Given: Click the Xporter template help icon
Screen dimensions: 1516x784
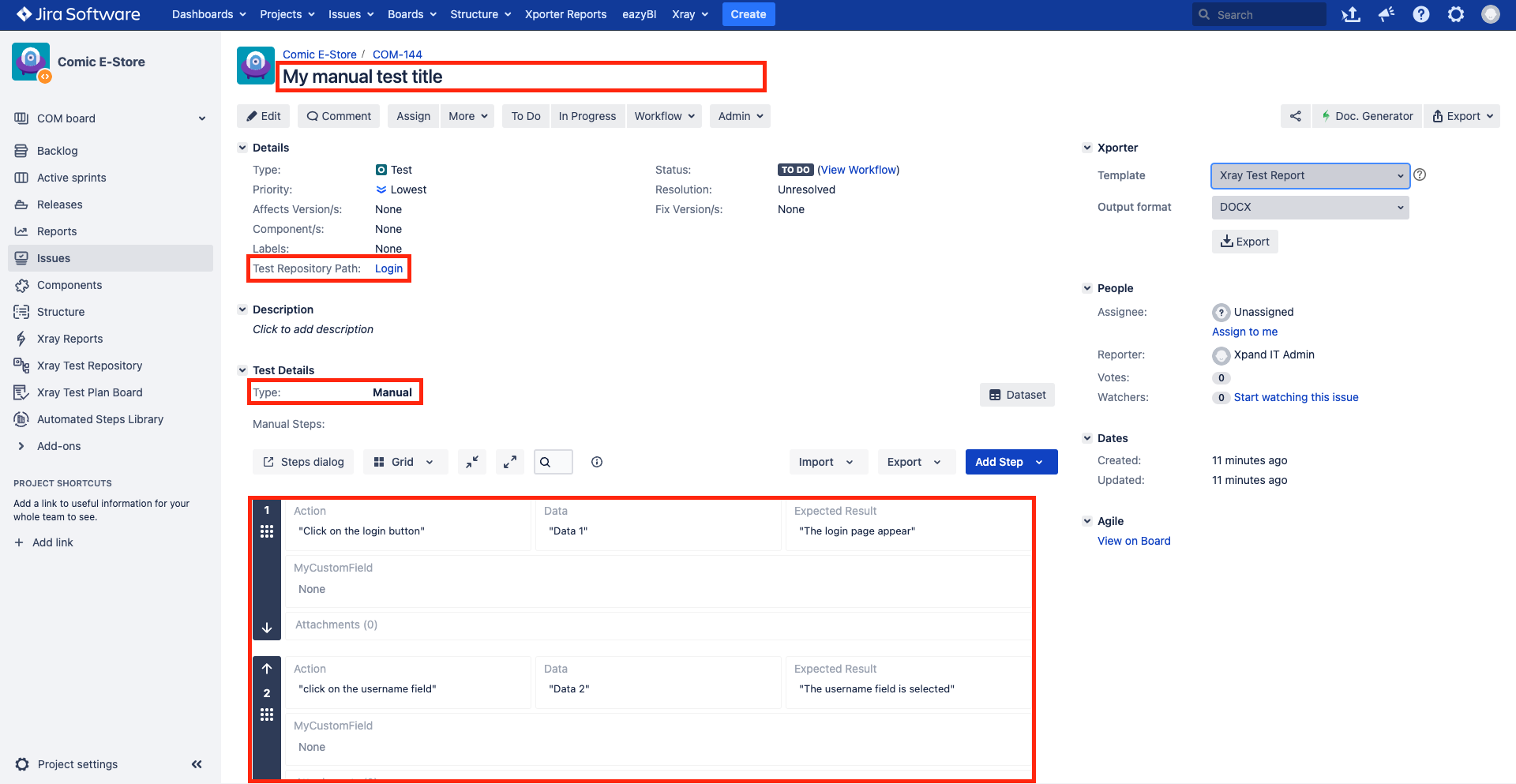Looking at the screenshot, I should pyautogui.click(x=1420, y=175).
